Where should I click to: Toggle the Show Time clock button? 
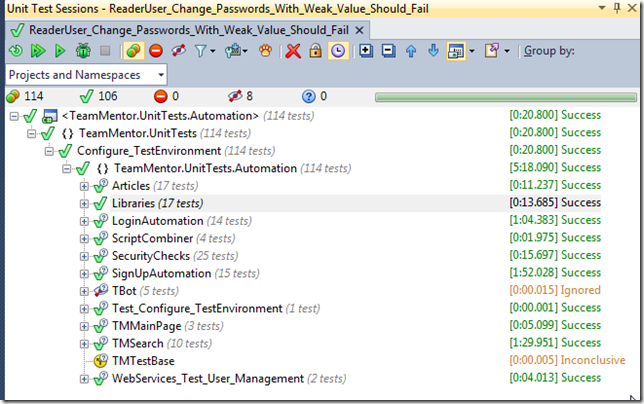(x=338, y=51)
